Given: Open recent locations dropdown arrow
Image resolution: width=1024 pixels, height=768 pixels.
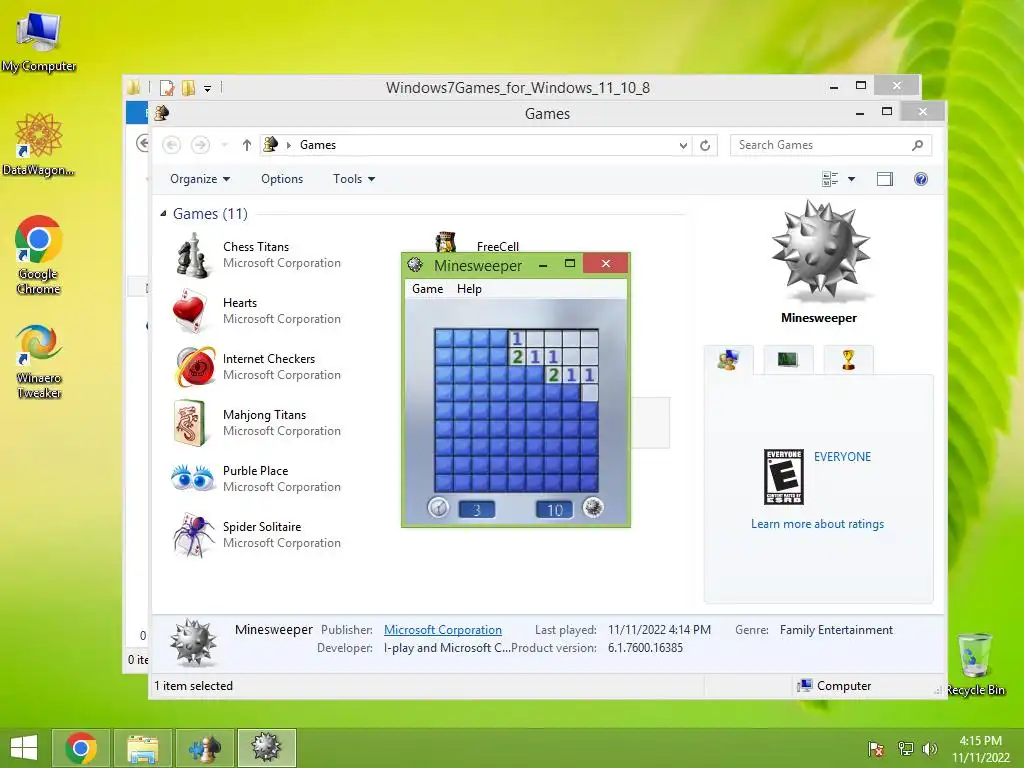Looking at the screenshot, I should pyautogui.click(x=225, y=145).
